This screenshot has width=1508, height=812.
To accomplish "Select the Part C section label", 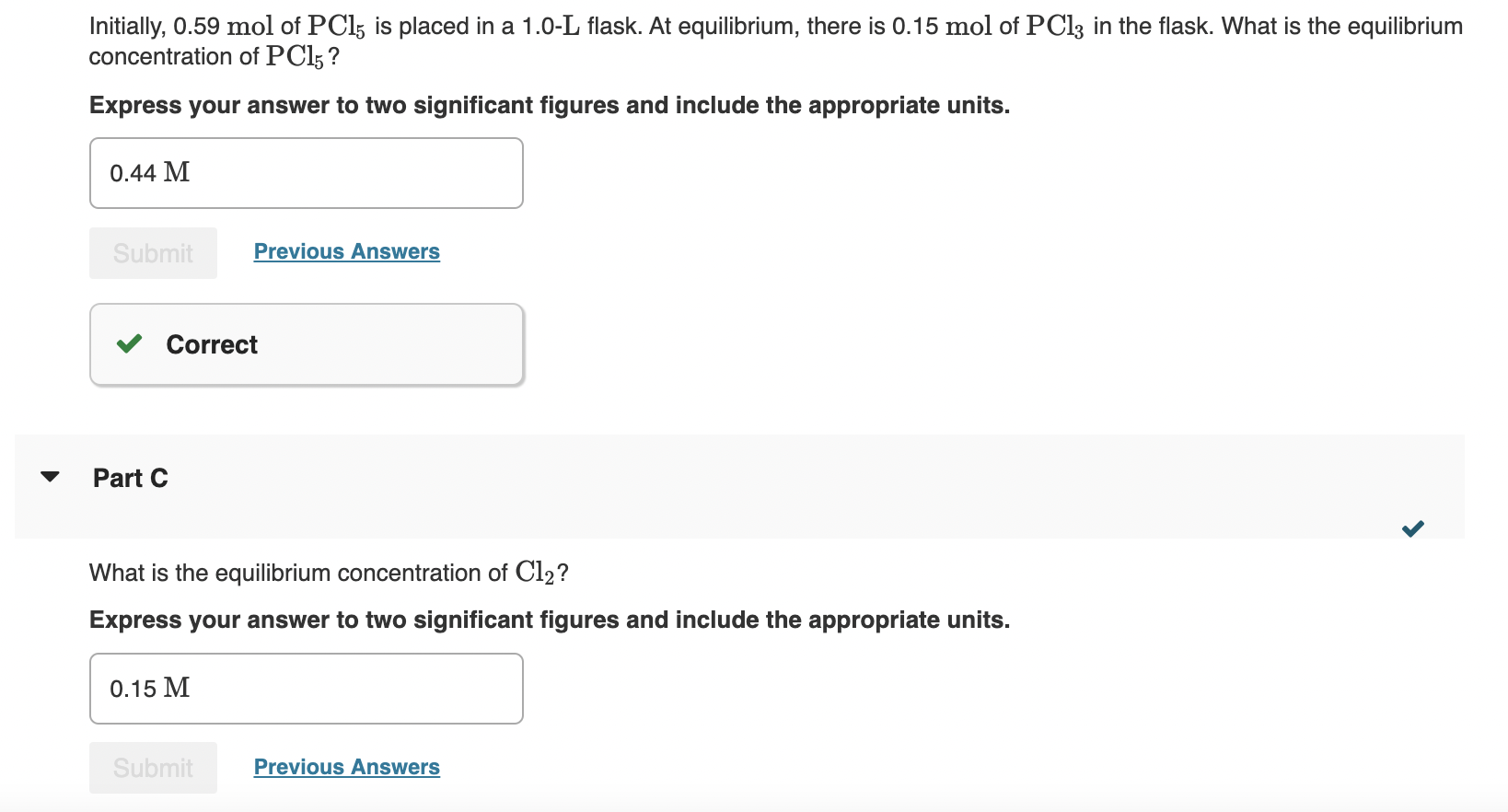I will click(129, 477).
